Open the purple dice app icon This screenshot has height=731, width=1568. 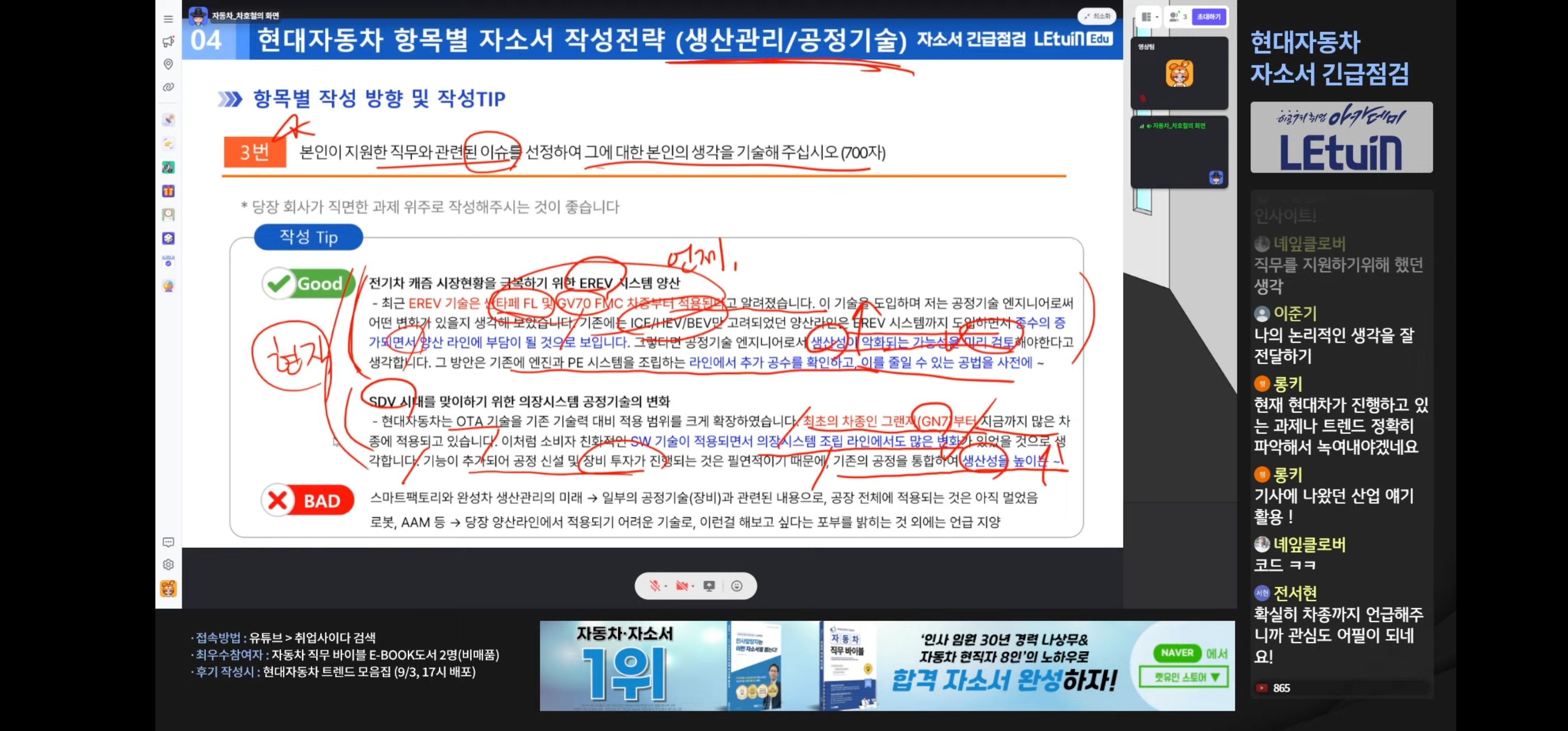(x=169, y=238)
